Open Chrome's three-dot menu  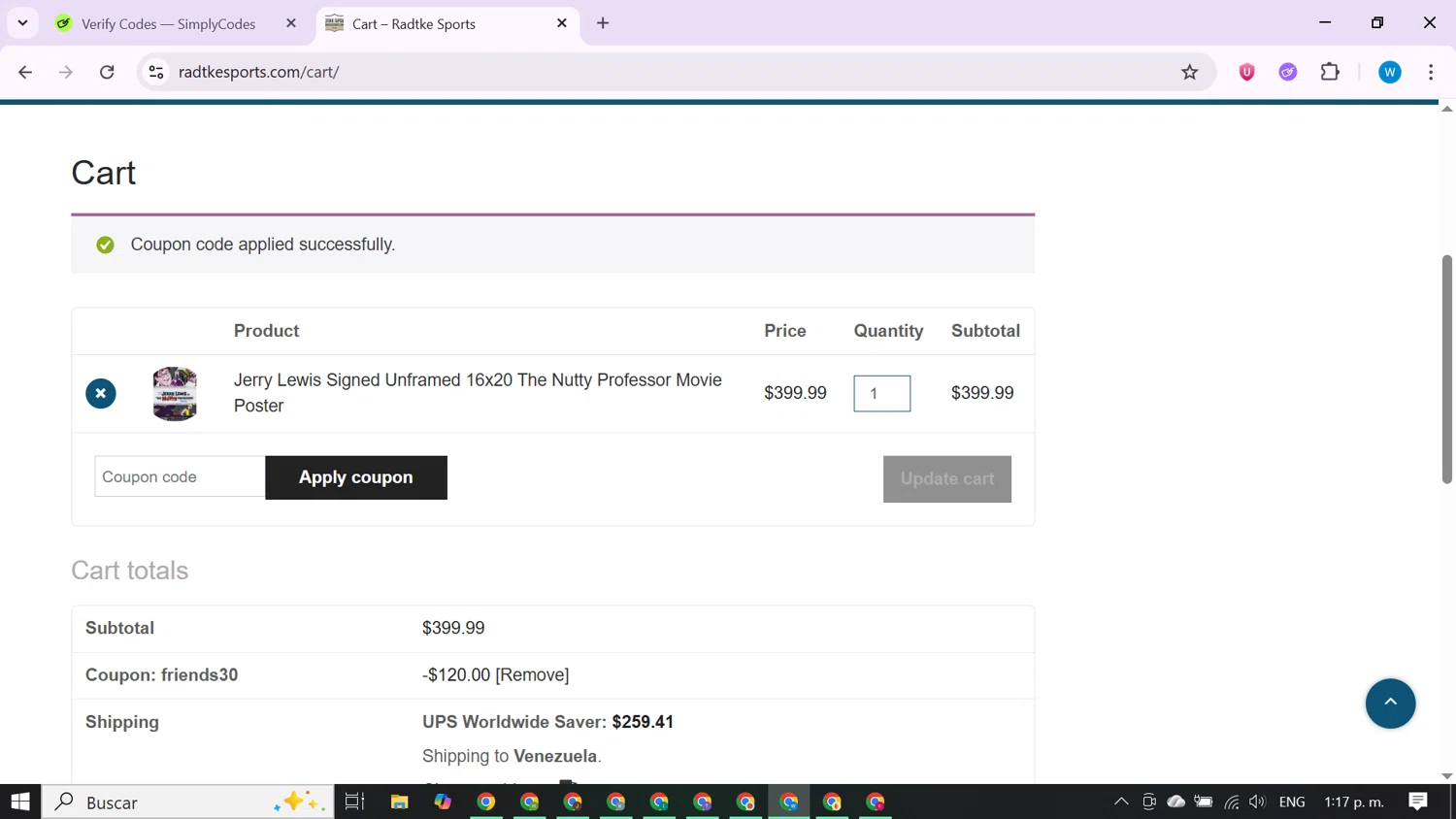point(1431,72)
